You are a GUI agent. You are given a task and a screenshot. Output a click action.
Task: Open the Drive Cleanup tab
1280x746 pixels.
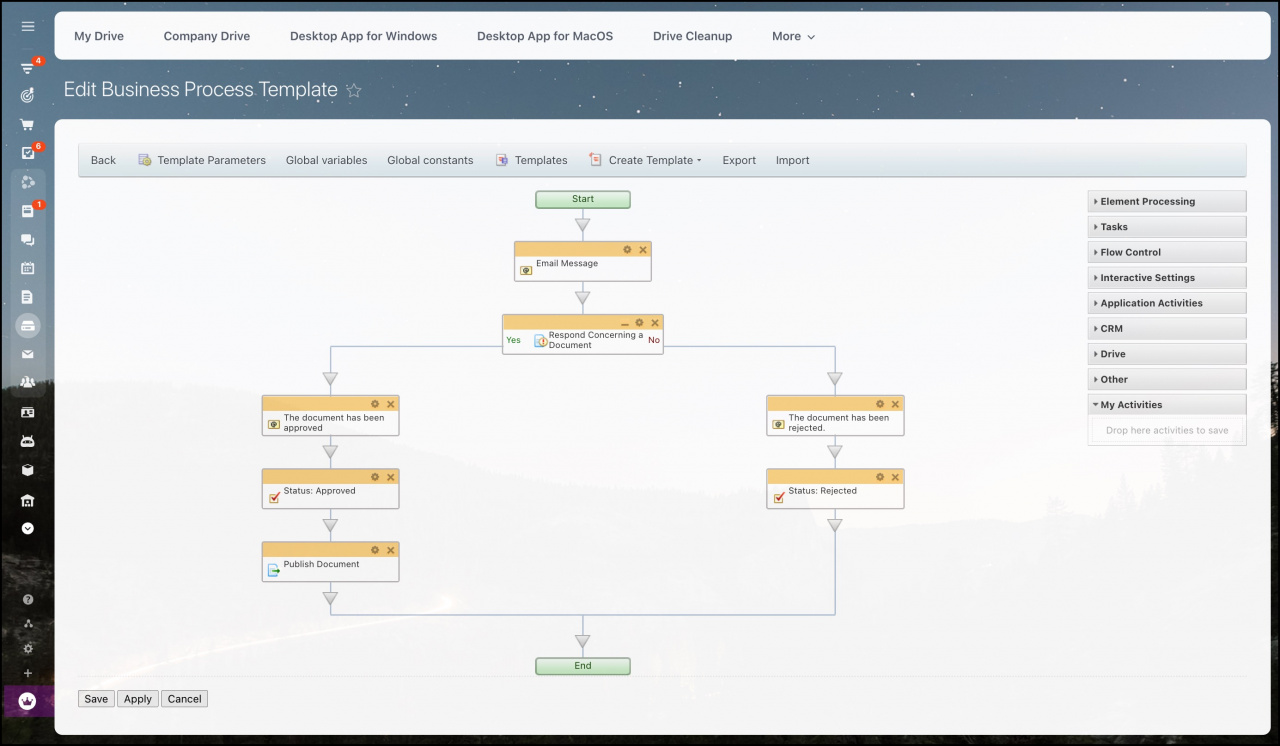click(692, 36)
